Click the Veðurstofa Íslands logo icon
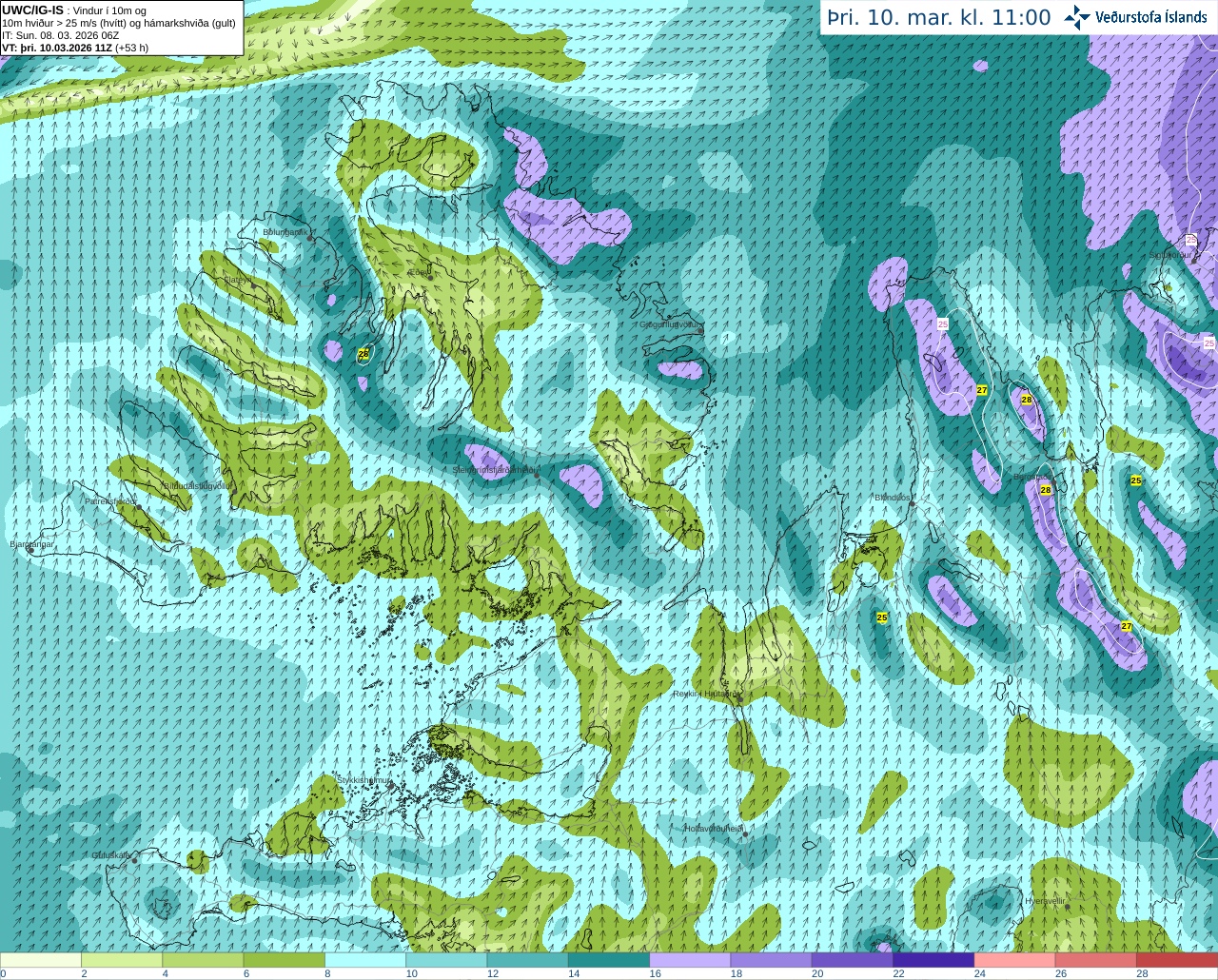This screenshot has height=980, width=1218. (x=1077, y=17)
